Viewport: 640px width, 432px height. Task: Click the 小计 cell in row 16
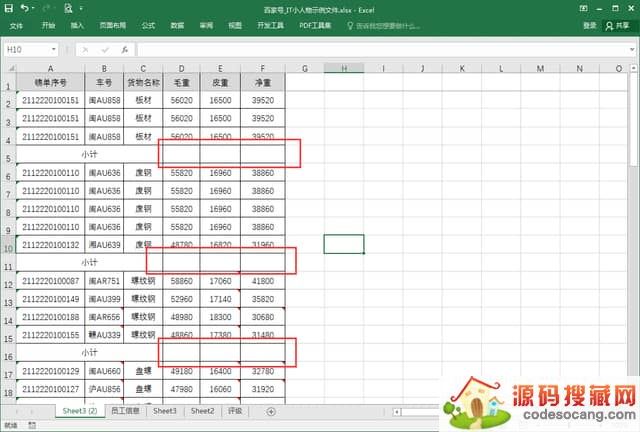coord(89,352)
